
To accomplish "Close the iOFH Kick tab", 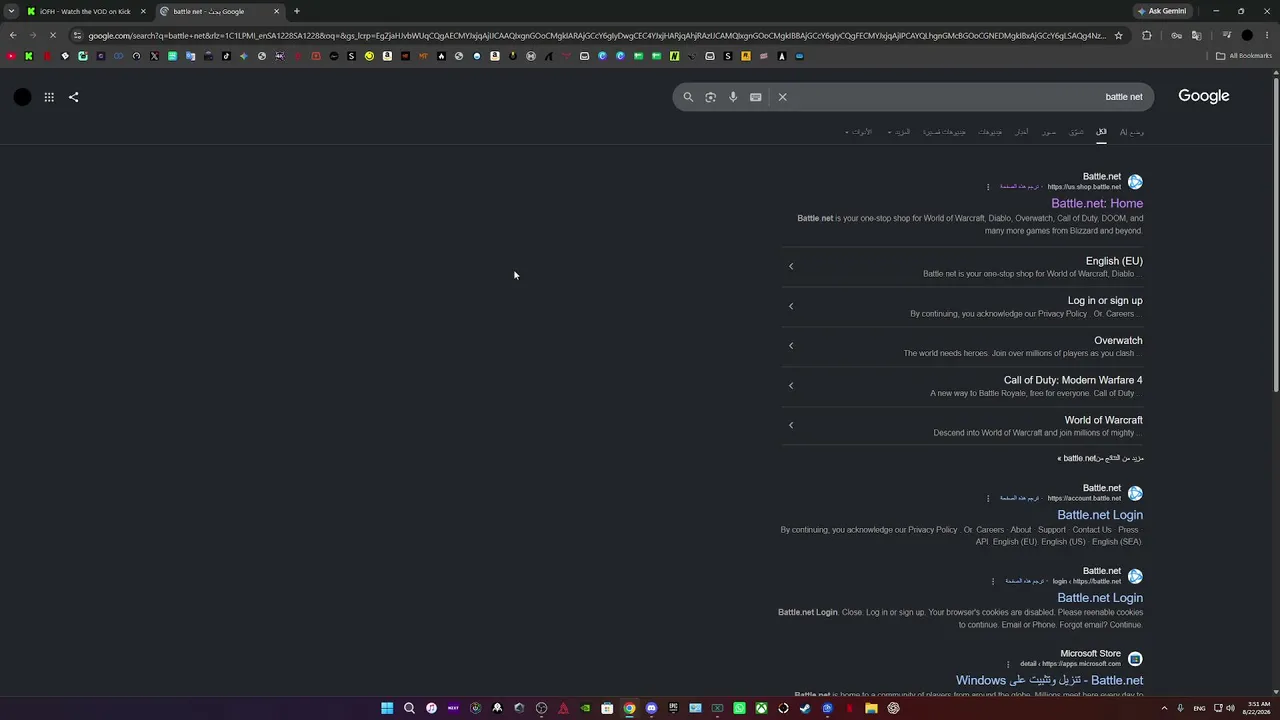I will click(x=143, y=11).
